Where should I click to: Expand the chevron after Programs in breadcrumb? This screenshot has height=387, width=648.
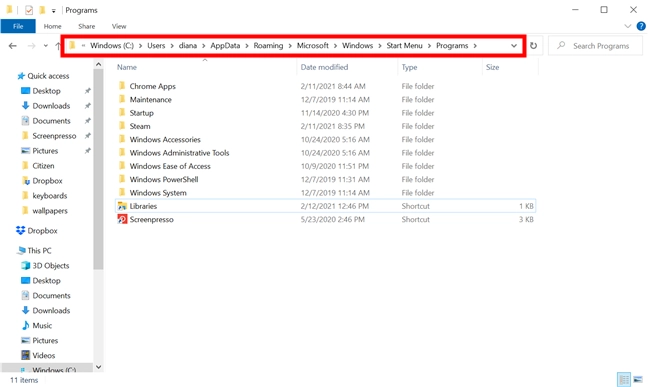click(475, 46)
